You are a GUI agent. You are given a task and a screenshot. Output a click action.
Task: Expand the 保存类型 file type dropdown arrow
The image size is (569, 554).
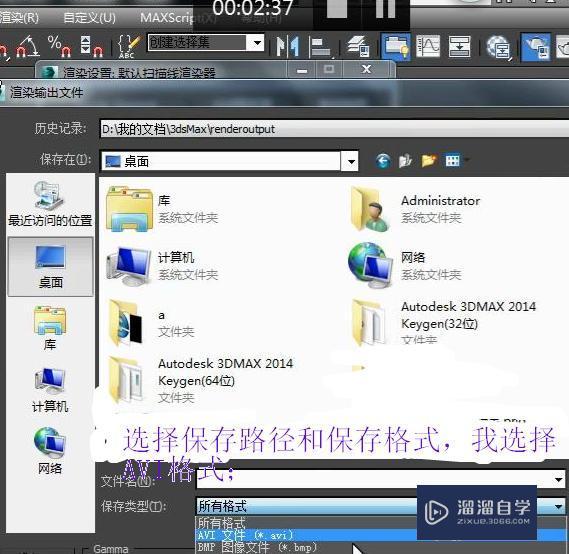tap(558, 506)
